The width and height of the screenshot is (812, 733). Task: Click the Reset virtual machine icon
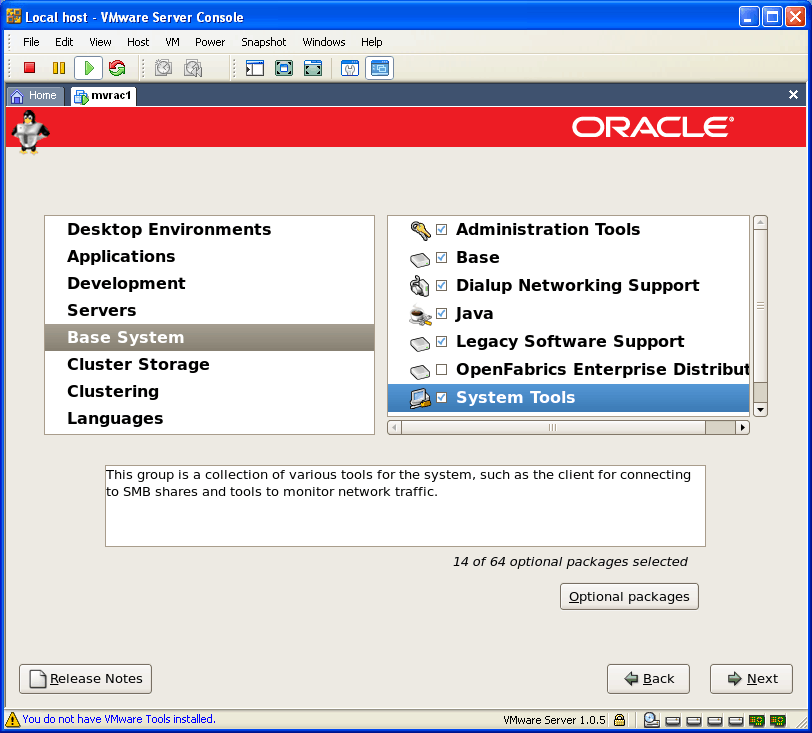117,68
